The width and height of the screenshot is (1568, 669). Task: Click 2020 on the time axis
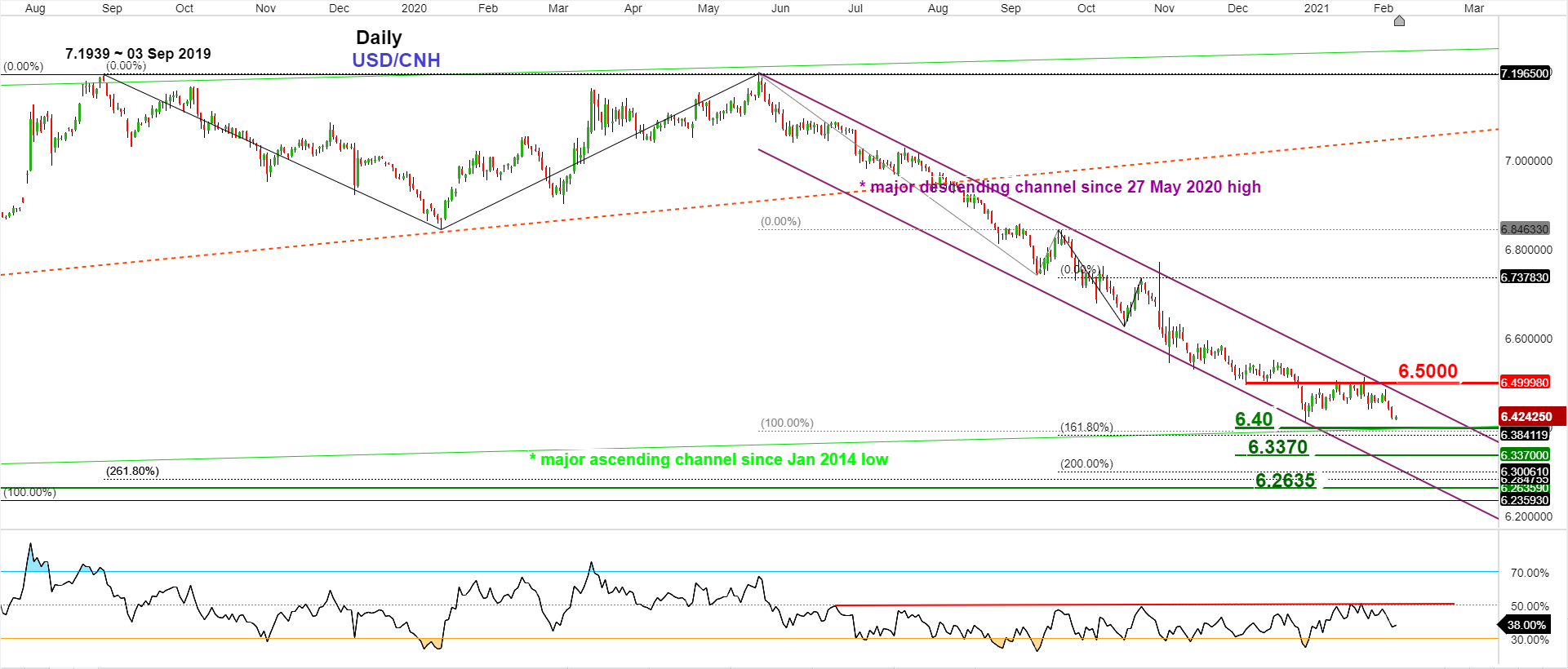(414, 8)
